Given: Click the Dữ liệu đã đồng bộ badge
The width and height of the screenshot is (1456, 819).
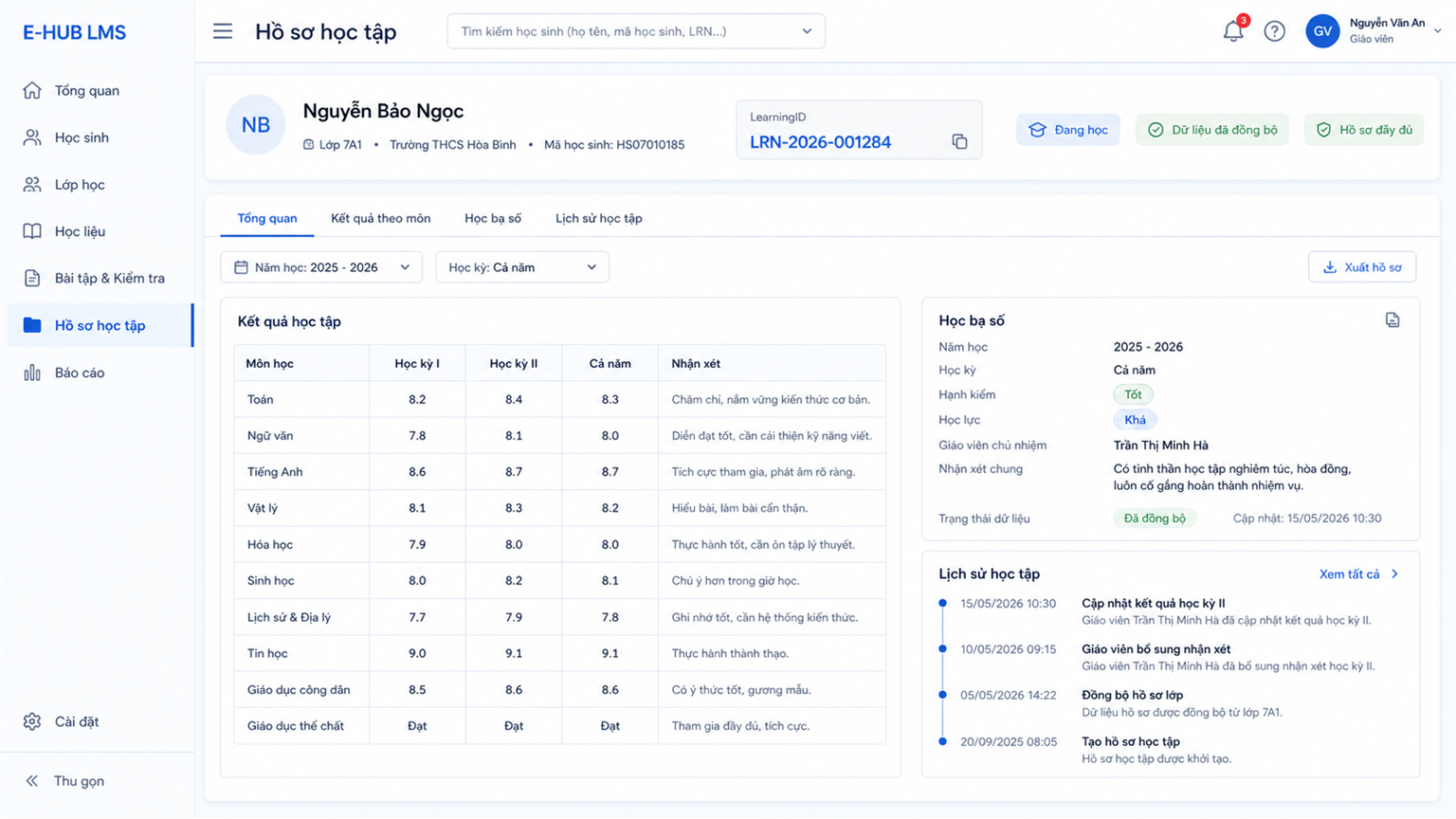Looking at the screenshot, I should [x=1212, y=130].
